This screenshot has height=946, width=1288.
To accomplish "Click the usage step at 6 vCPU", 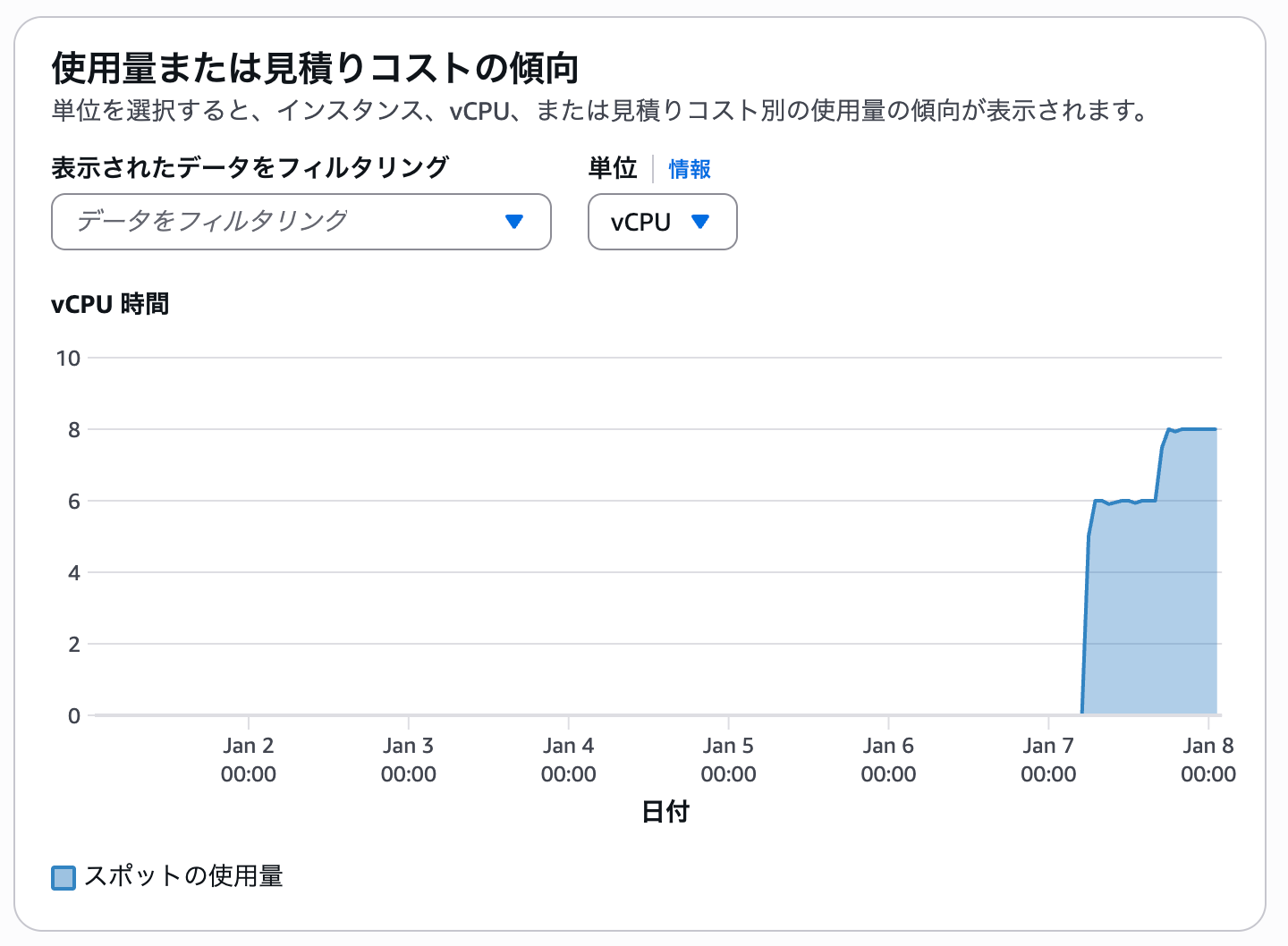I will point(1123,501).
